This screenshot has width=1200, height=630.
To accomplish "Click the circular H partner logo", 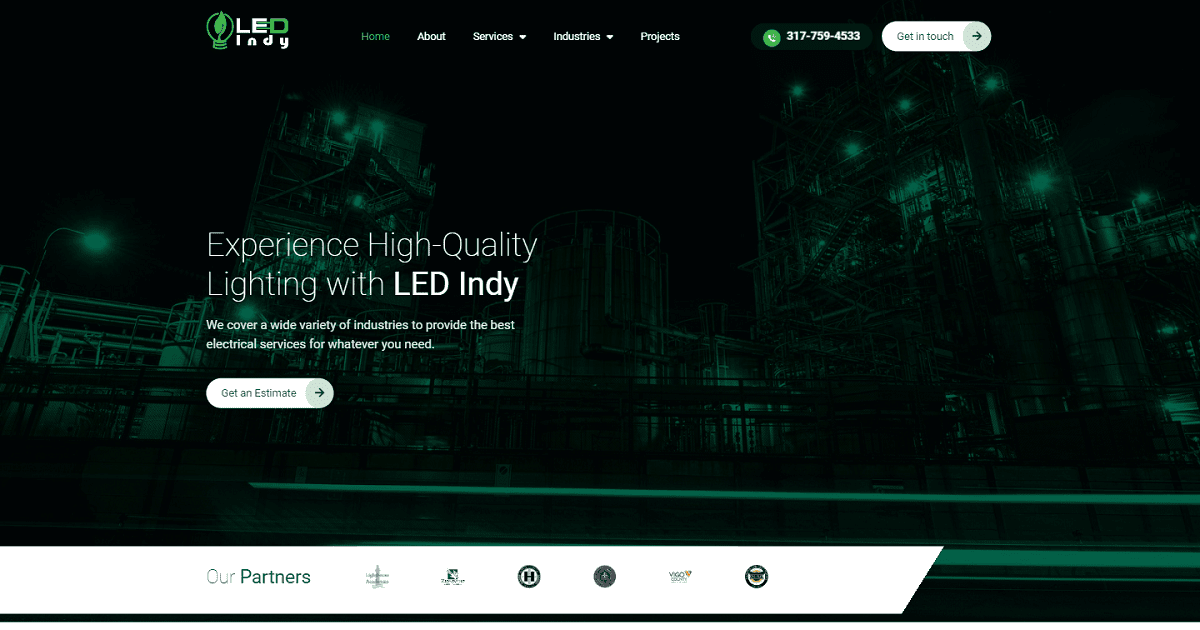I will [528, 576].
